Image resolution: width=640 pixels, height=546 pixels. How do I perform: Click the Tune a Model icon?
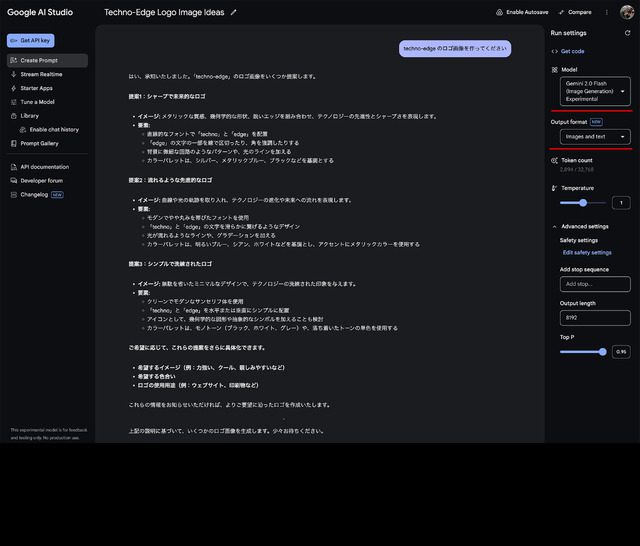(x=13, y=102)
